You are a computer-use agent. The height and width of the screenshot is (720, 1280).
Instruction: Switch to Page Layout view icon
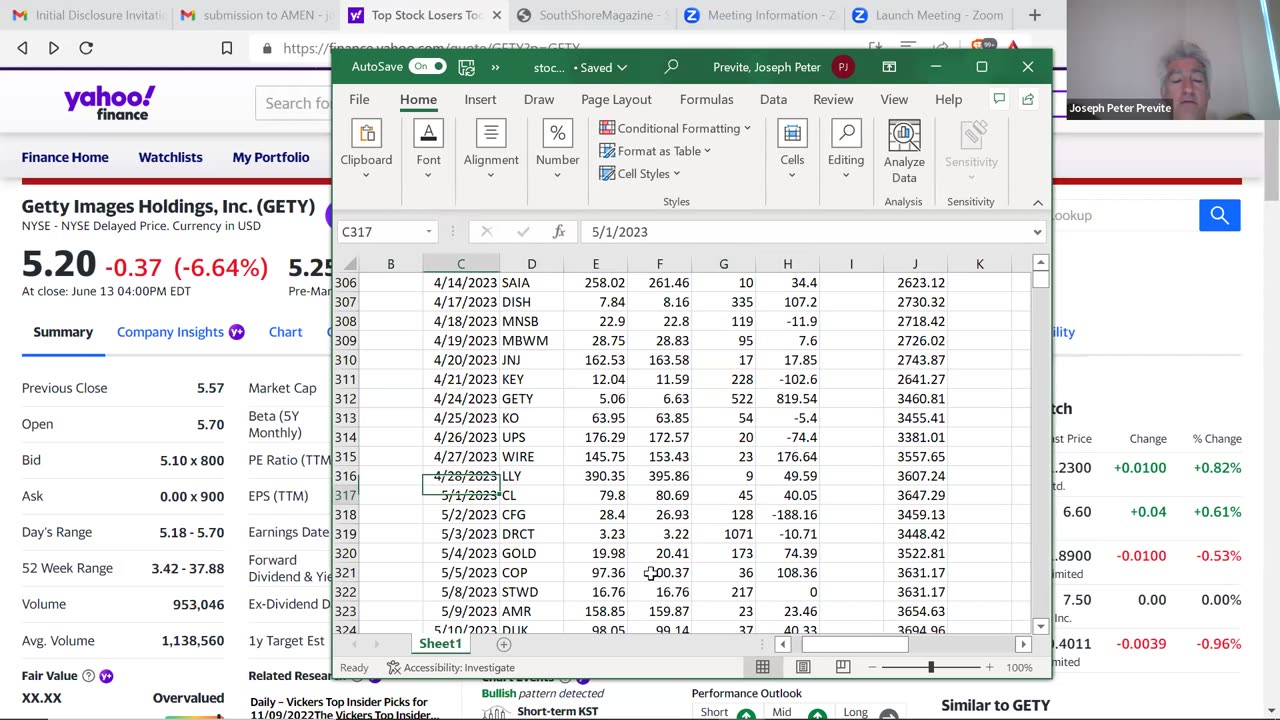click(x=803, y=667)
